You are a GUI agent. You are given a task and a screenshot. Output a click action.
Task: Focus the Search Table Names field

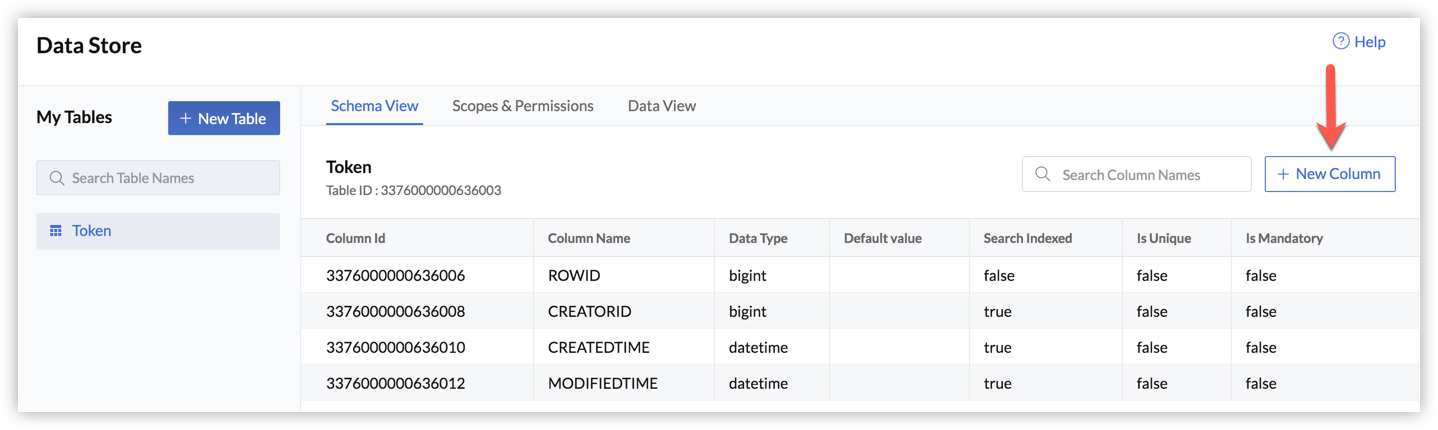click(170, 178)
